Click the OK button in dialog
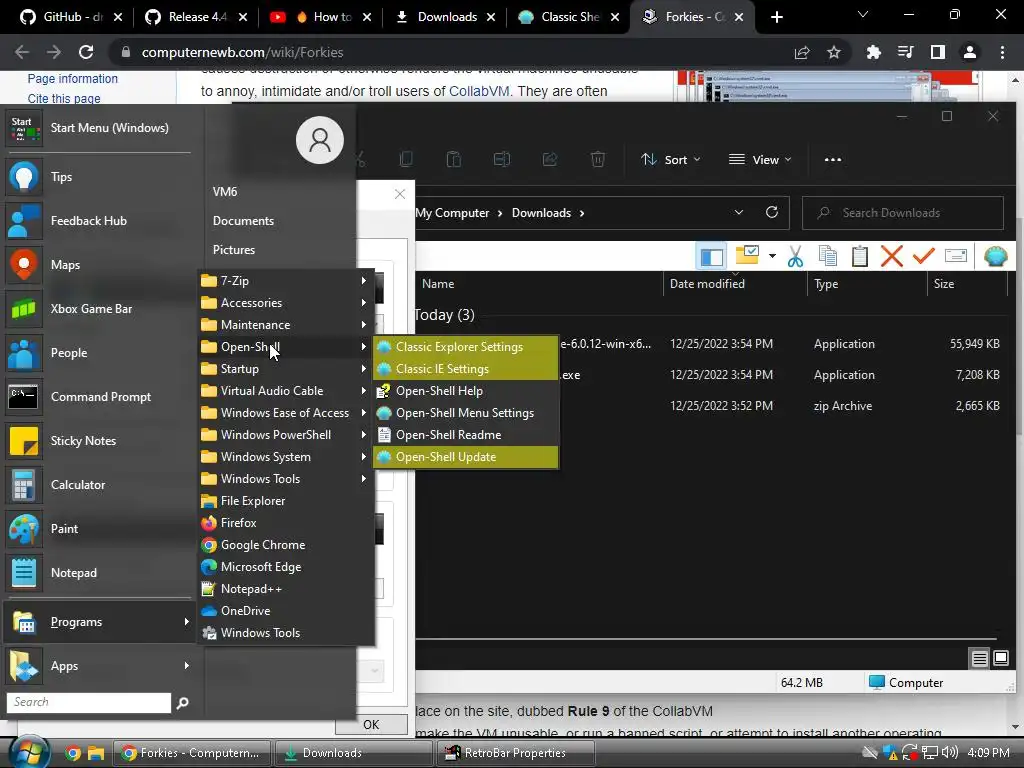 click(371, 724)
